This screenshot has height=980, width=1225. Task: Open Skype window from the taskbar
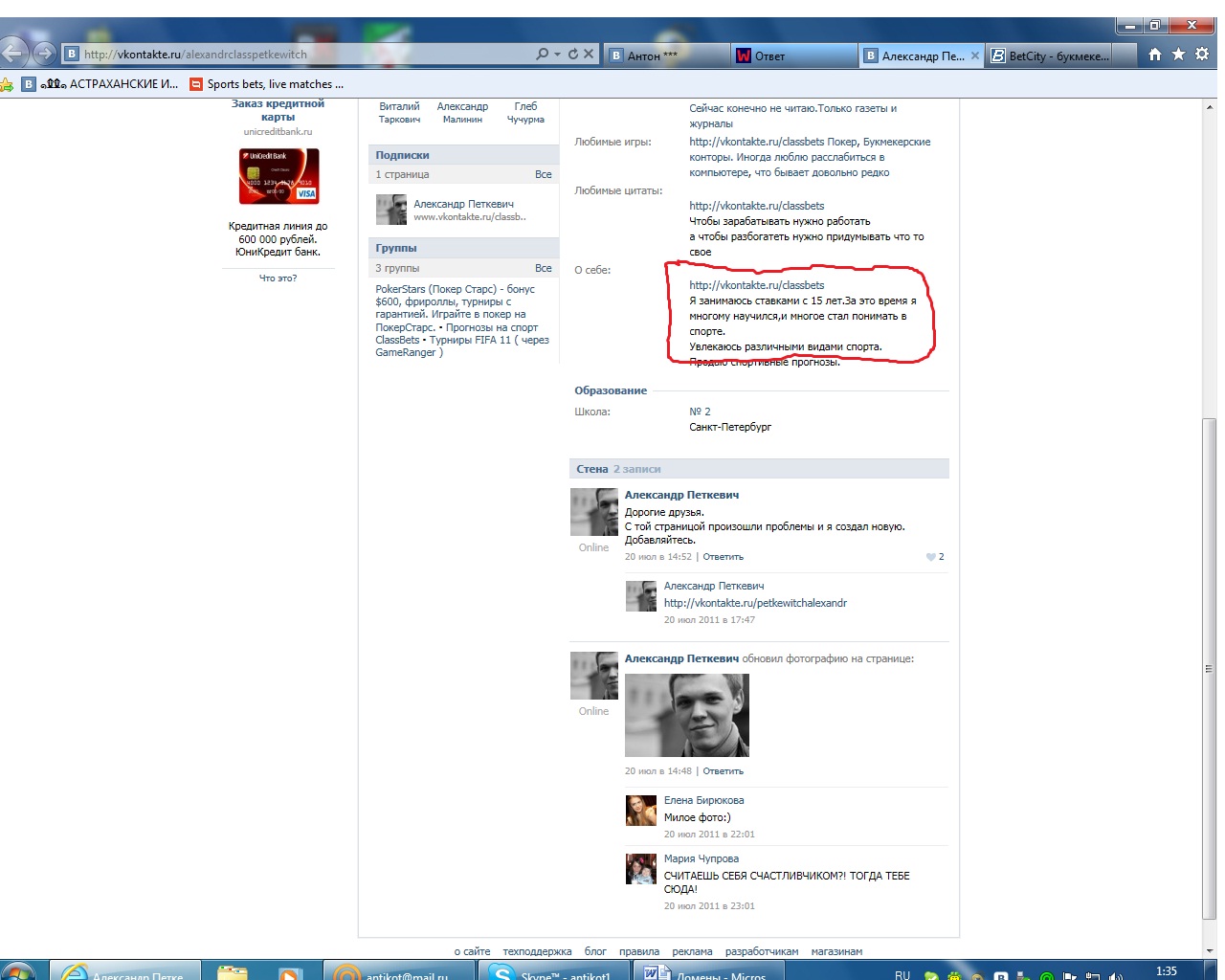click(x=553, y=972)
